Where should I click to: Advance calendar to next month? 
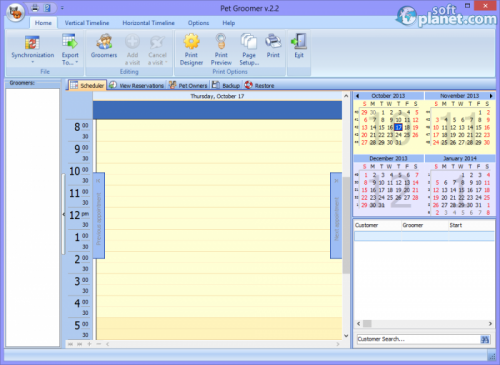pos(491,96)
